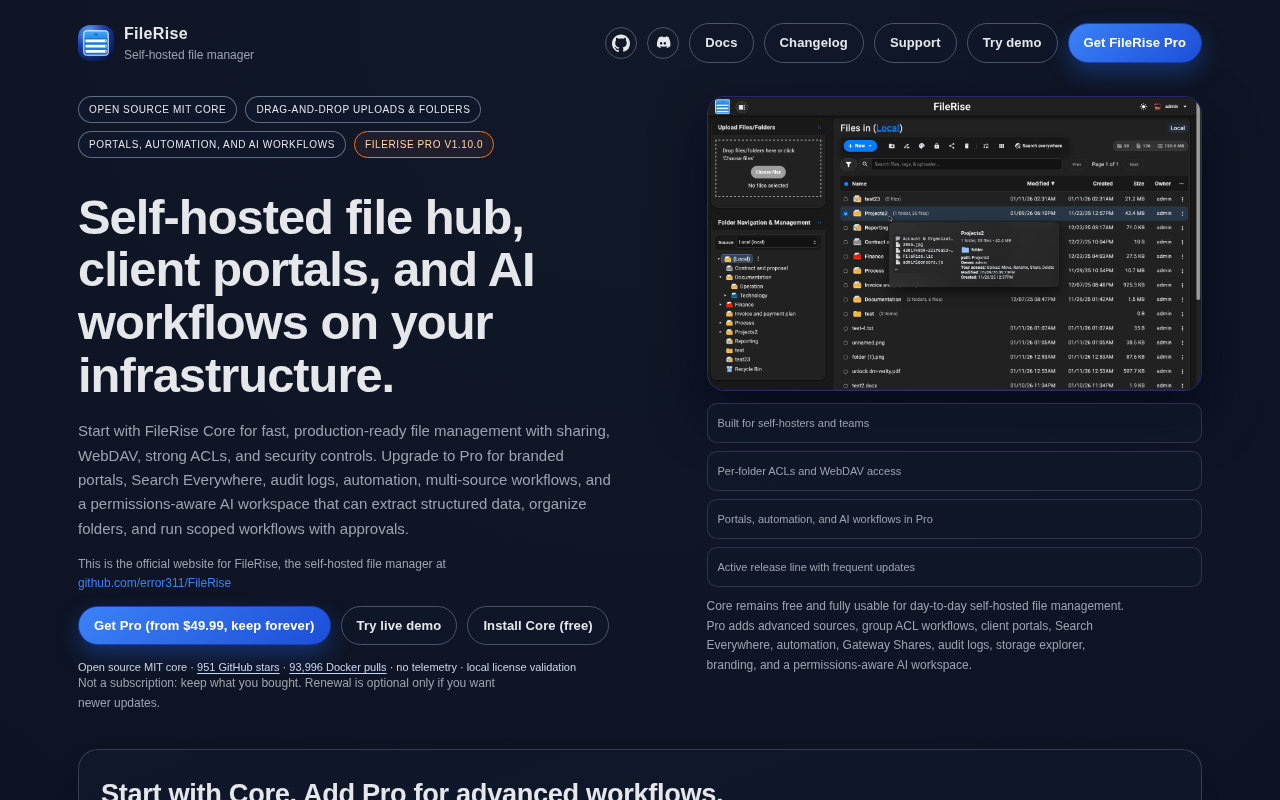Open the GitHub repository icon in header

621,43
